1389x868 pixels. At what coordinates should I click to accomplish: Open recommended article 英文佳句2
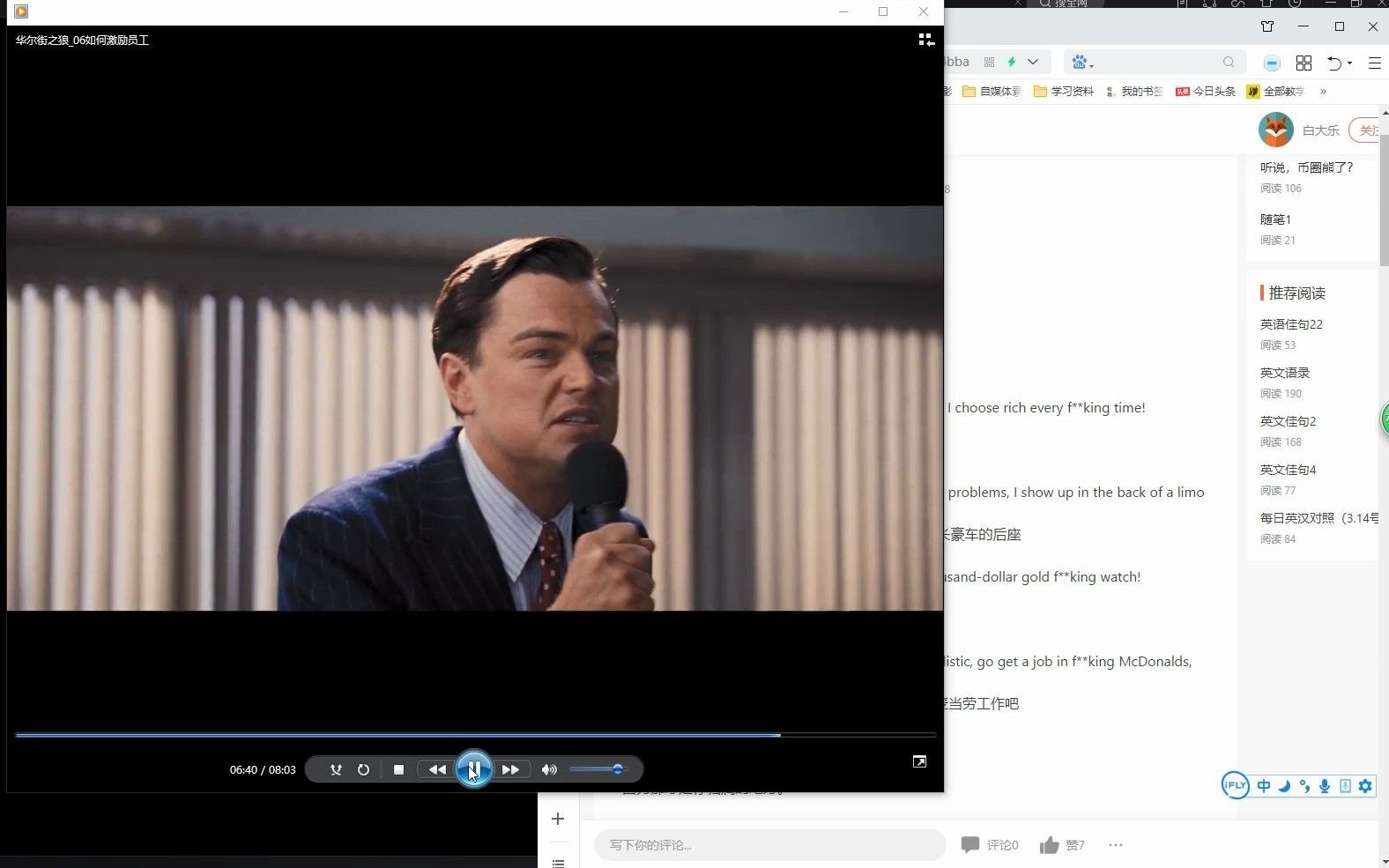click(1288, 420)
